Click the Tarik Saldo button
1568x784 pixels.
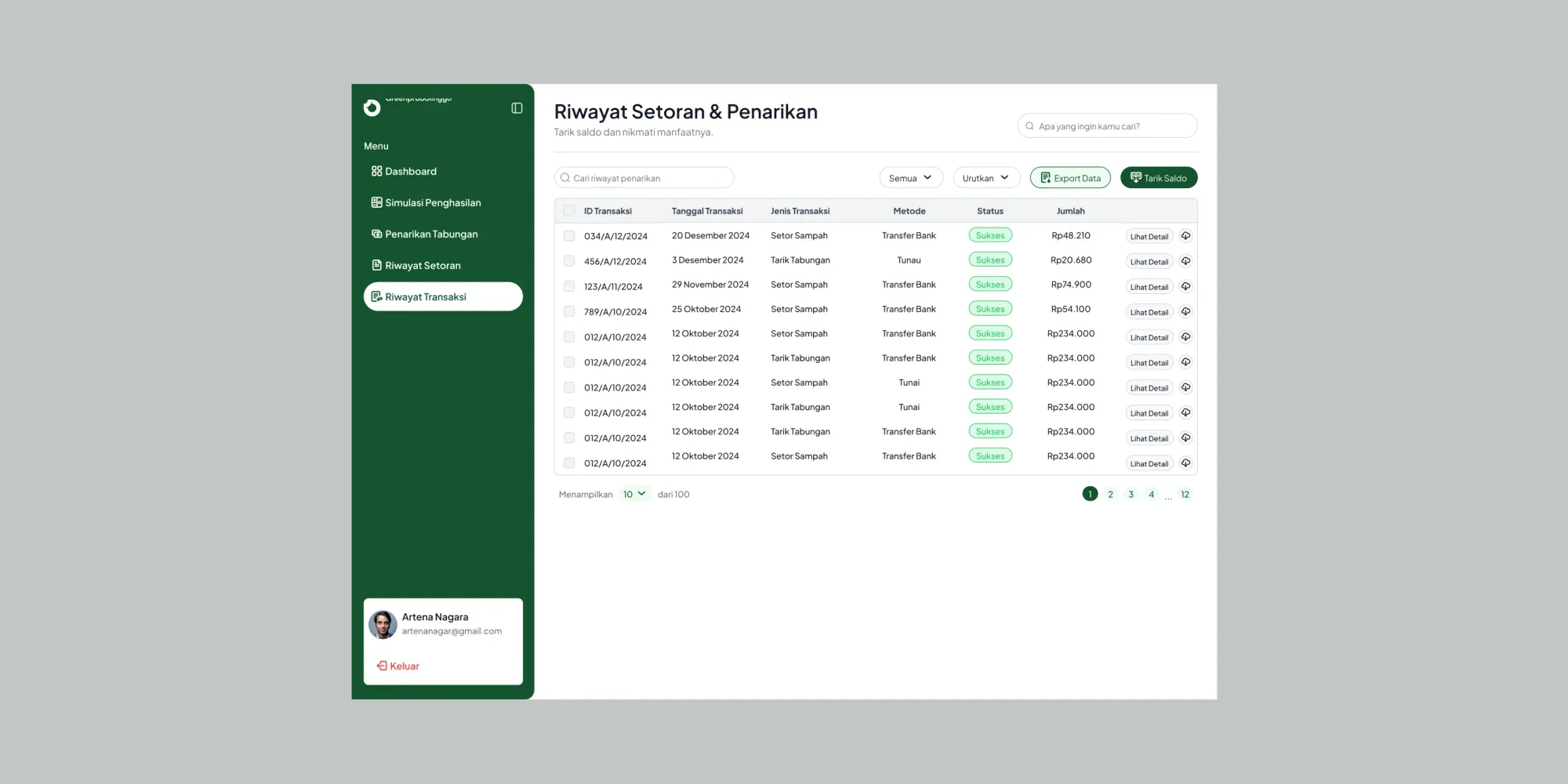[x=1159, y=178]
